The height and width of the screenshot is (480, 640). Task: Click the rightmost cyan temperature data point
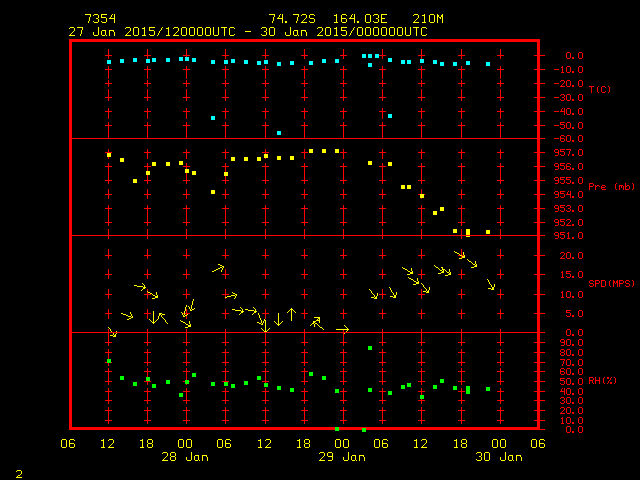coord(488,64)
